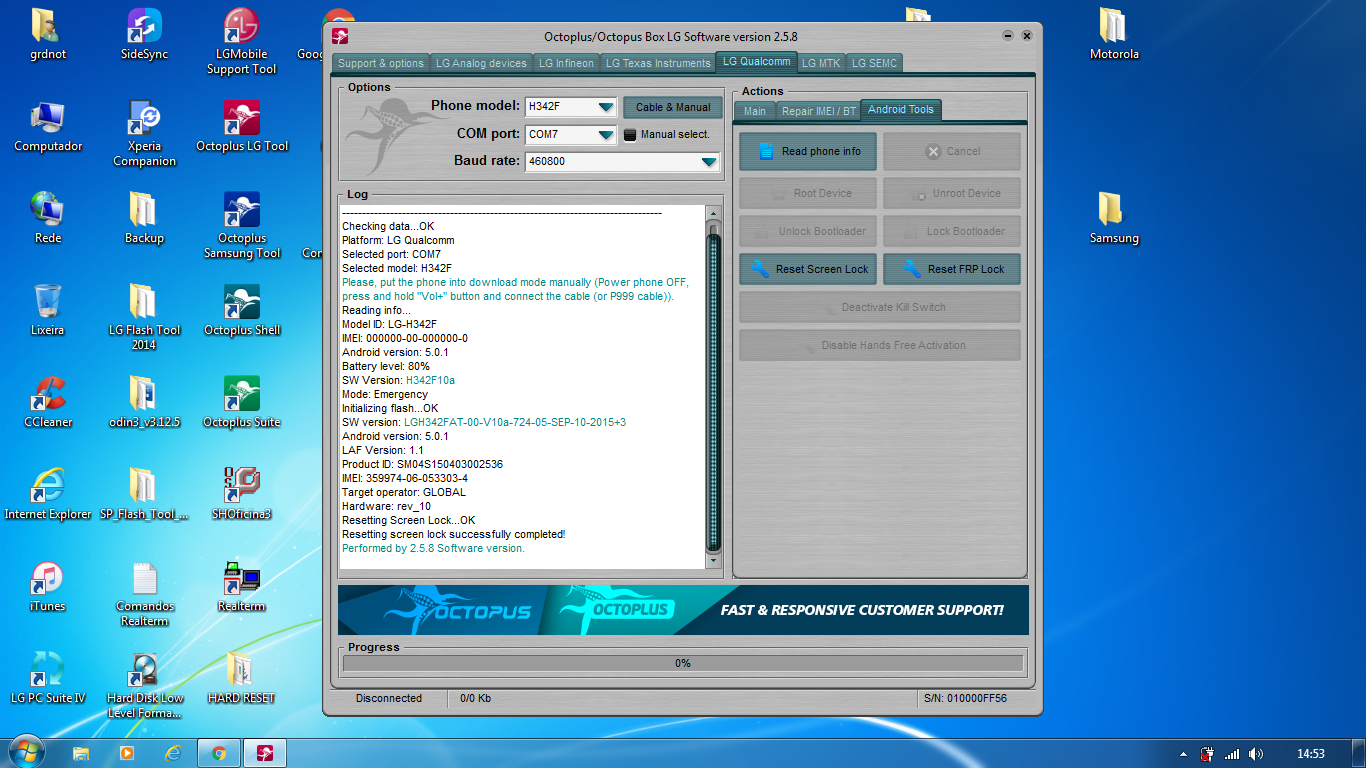Switch to the Main actions tab
The image size is (1366, 768).
coord(755,111)
